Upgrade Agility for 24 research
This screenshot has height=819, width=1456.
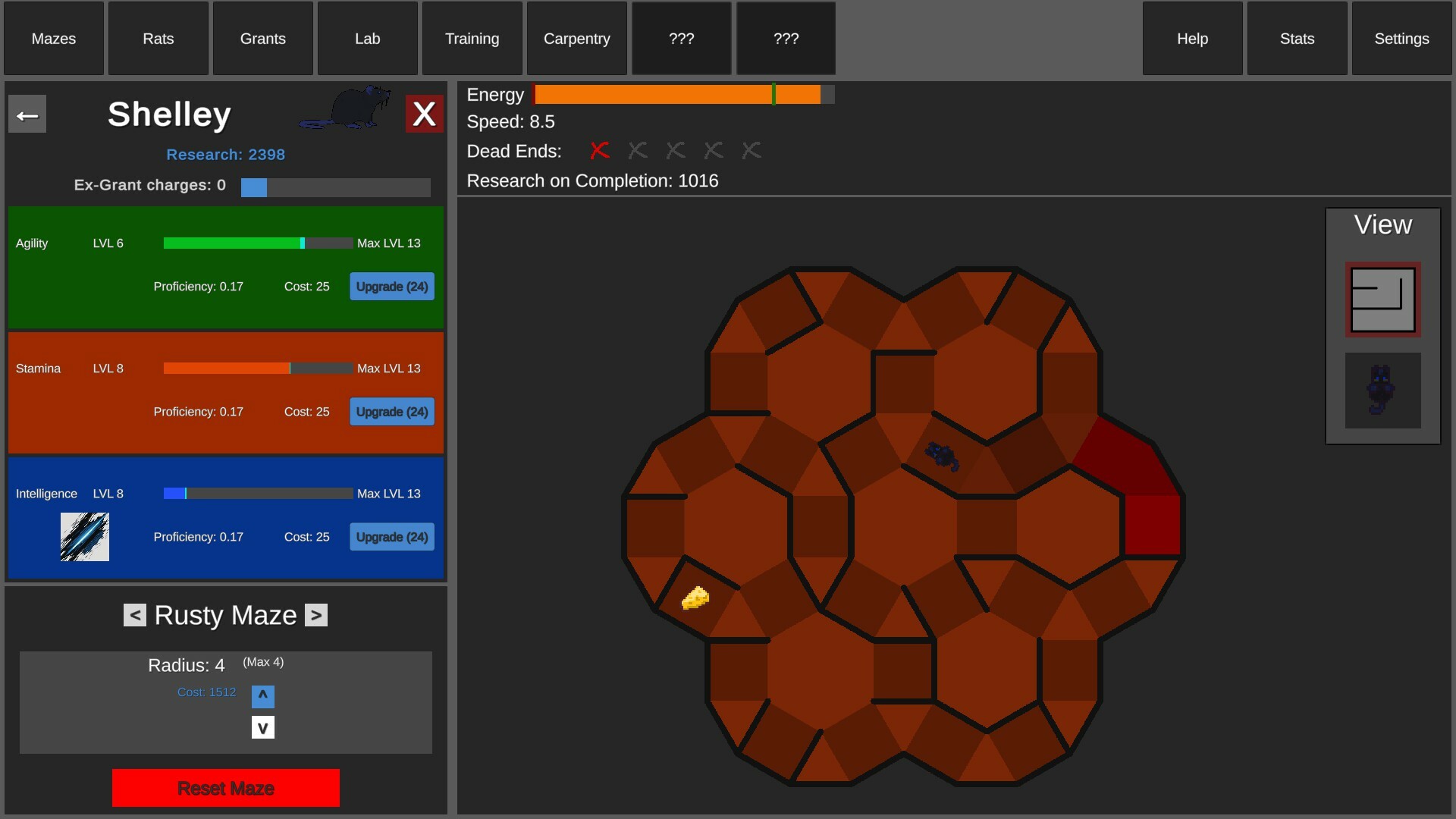[391, 287]
